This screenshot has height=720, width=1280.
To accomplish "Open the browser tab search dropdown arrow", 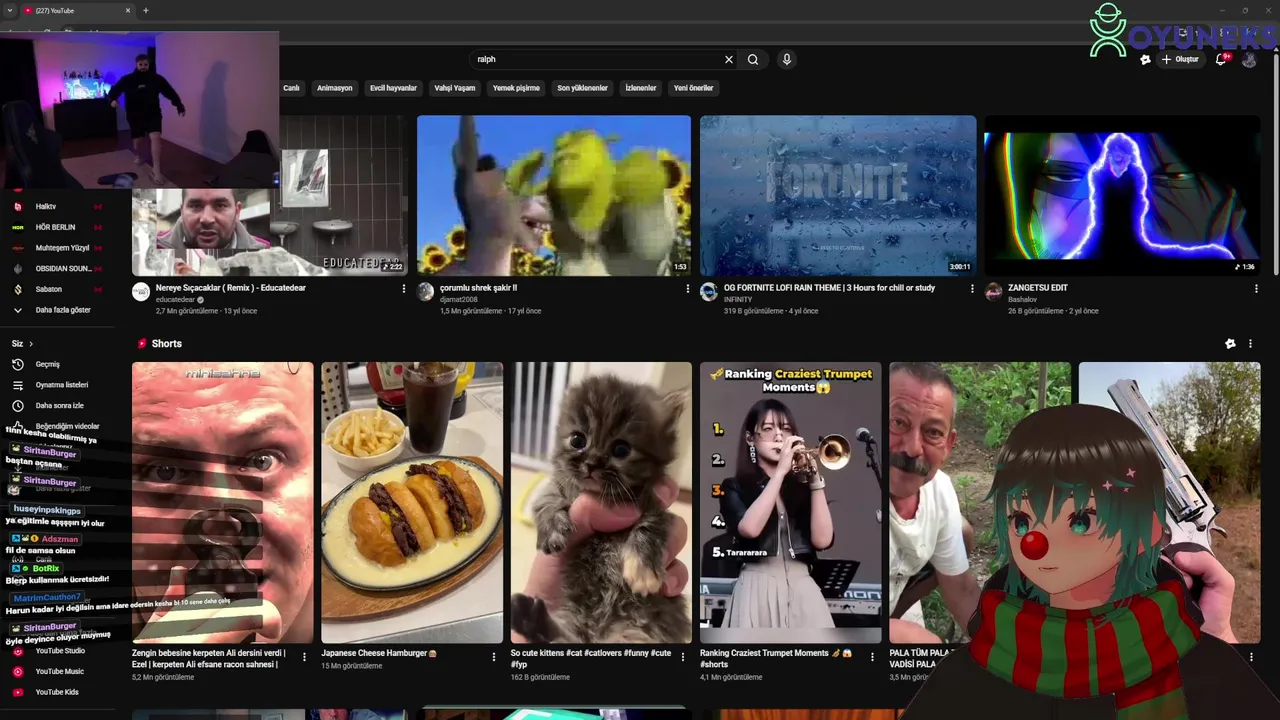I will 10,10.
